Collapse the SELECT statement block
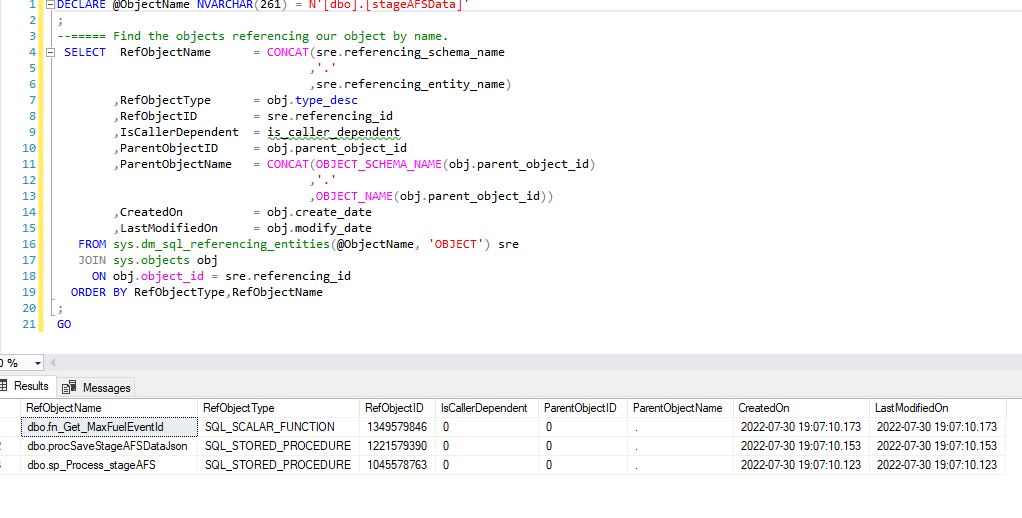1022x518 pixels. pos(50,52)
